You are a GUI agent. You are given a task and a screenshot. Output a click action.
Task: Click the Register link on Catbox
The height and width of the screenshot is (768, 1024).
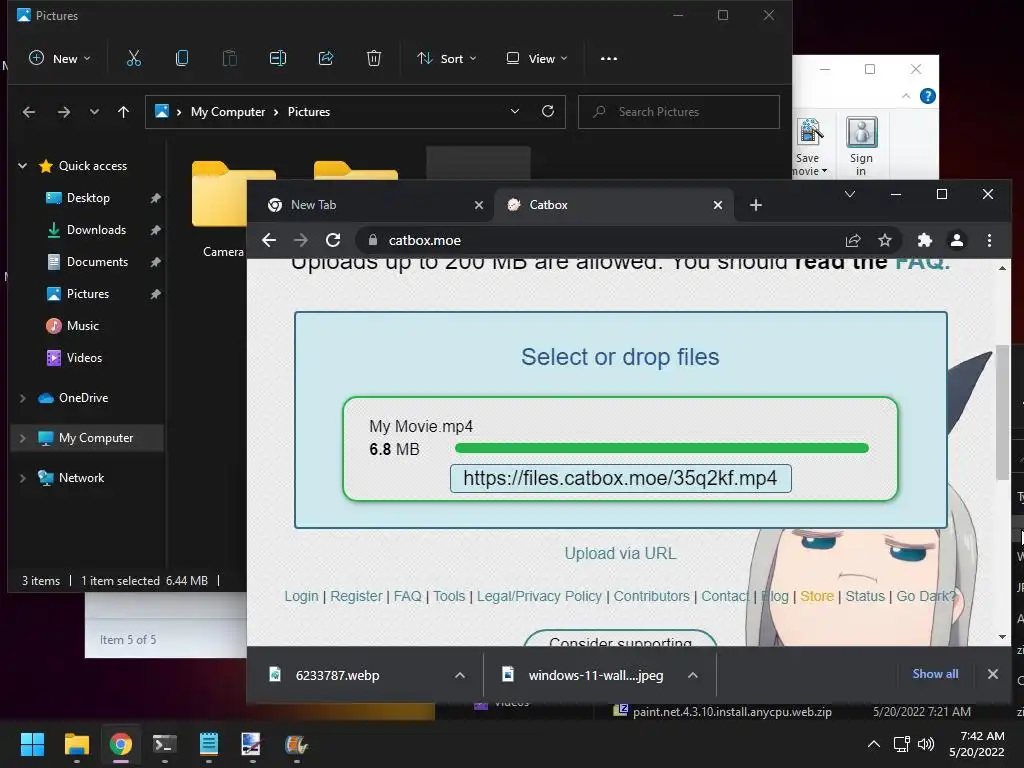tap(356, 596)
